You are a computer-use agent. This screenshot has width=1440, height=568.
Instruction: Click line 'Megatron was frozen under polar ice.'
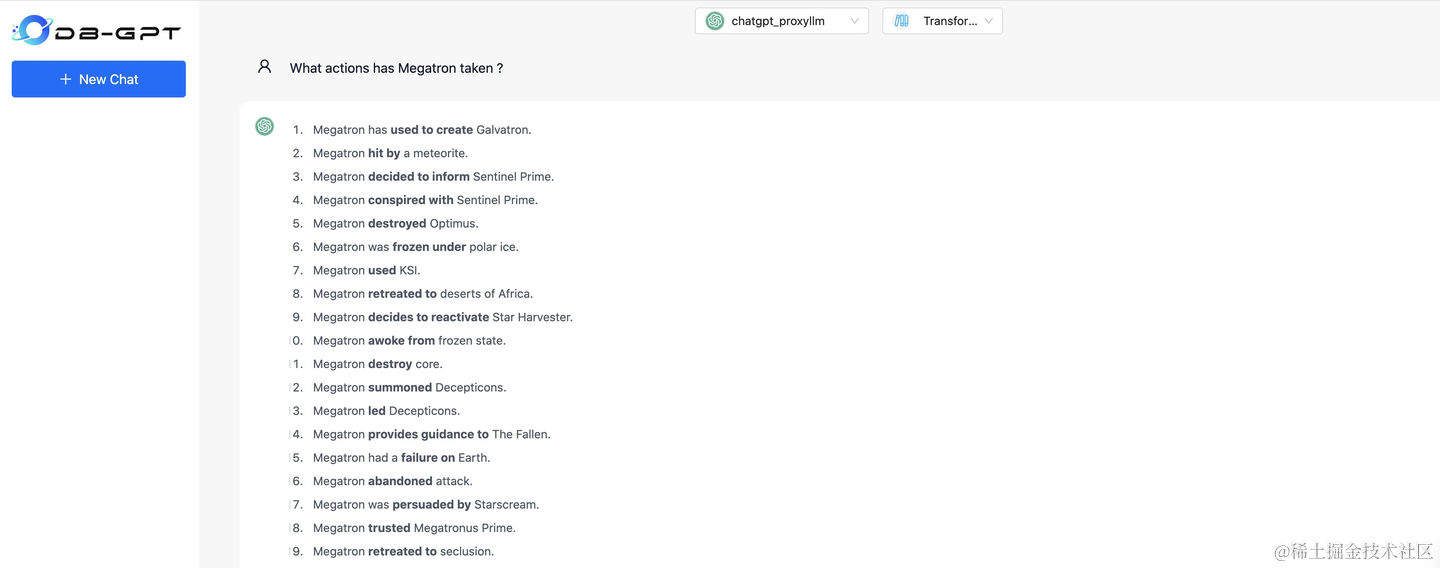416,247
